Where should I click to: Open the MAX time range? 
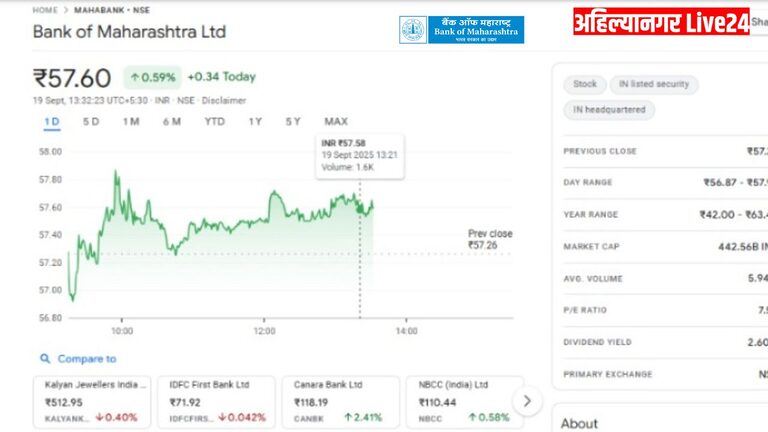[336, 122]
